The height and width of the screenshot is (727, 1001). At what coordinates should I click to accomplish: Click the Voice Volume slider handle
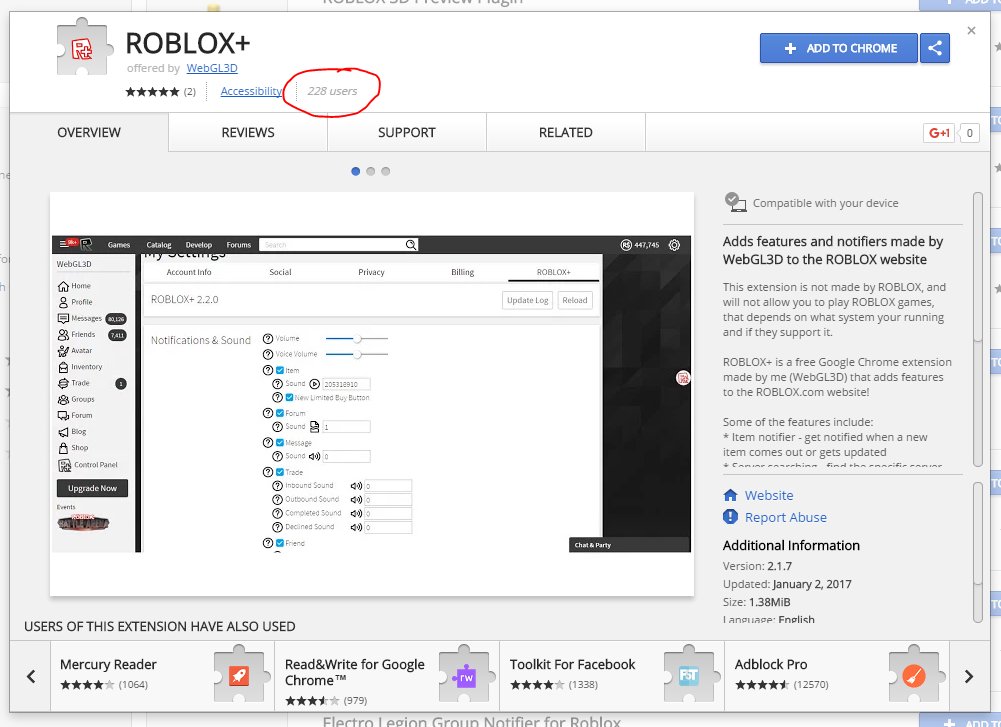(358, 354)
